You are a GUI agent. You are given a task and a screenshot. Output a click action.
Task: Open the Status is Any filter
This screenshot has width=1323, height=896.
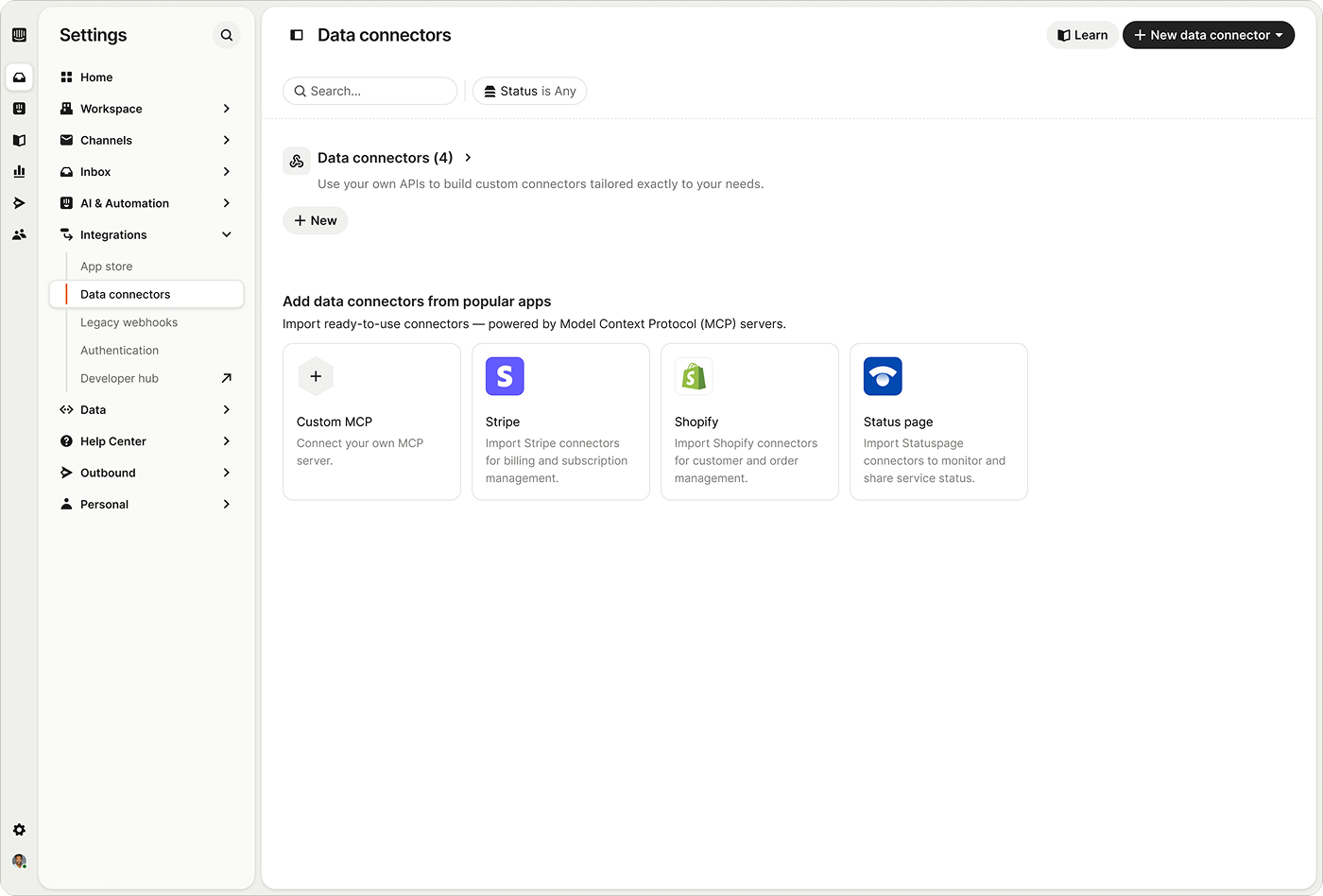click(x=529, y=91)
